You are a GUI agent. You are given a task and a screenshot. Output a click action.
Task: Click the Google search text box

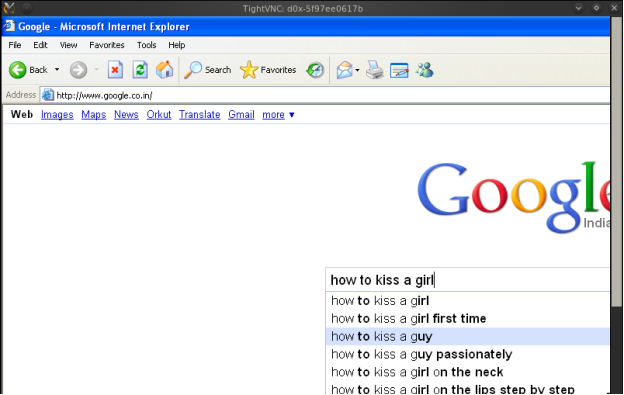[x=468, y=280]
